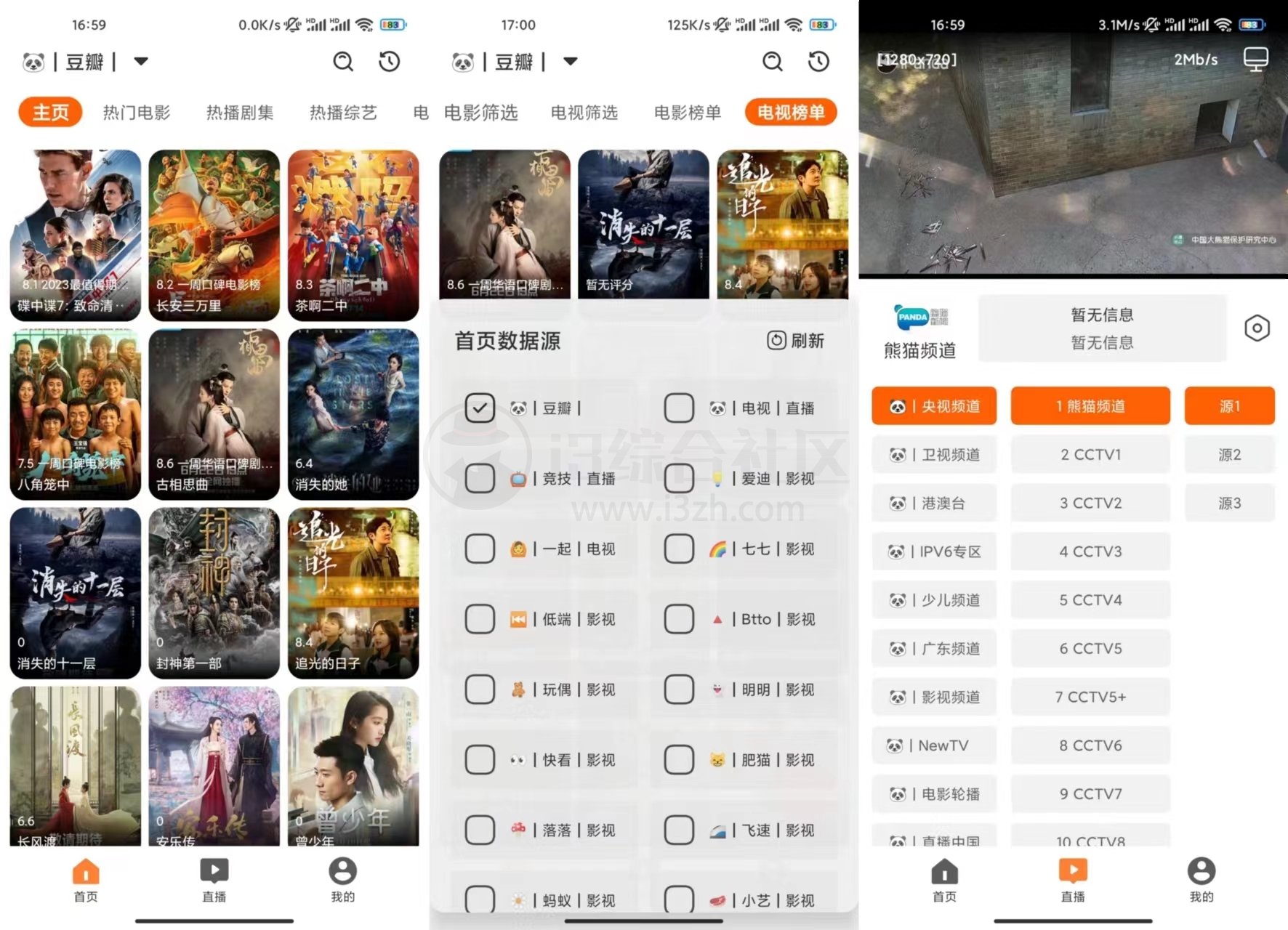The width and height of the screenshot is (1288, 930).
Task: Tap search icon in middle screen header
Action: (x=773, y=62)
